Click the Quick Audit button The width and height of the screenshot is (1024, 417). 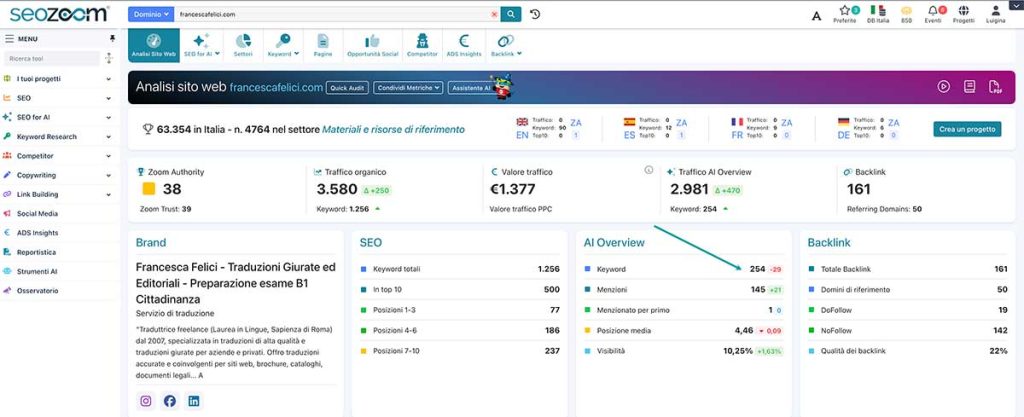[347, 87]
